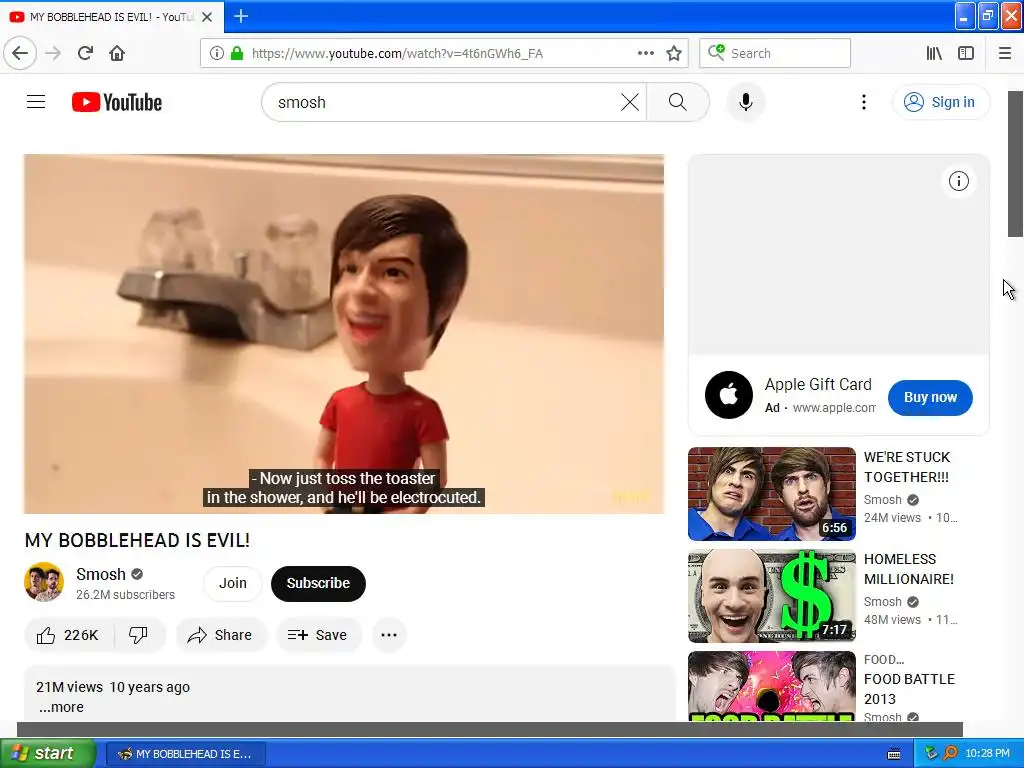The height and width of the screenshot is (768, 1024).
Task: Share the video
Action: coord(221,635)
